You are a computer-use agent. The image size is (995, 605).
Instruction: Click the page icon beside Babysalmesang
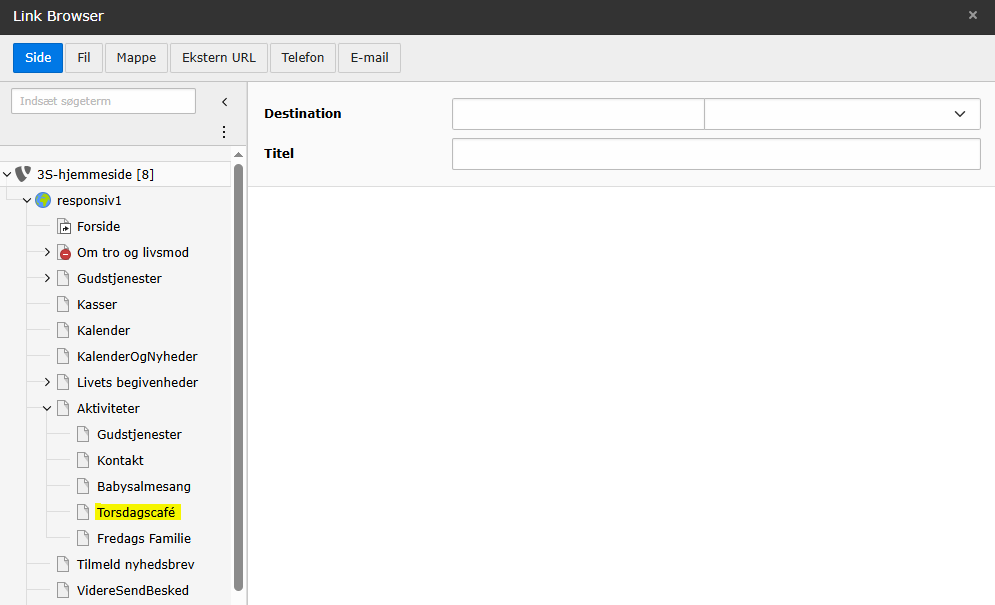pos(84,486)
